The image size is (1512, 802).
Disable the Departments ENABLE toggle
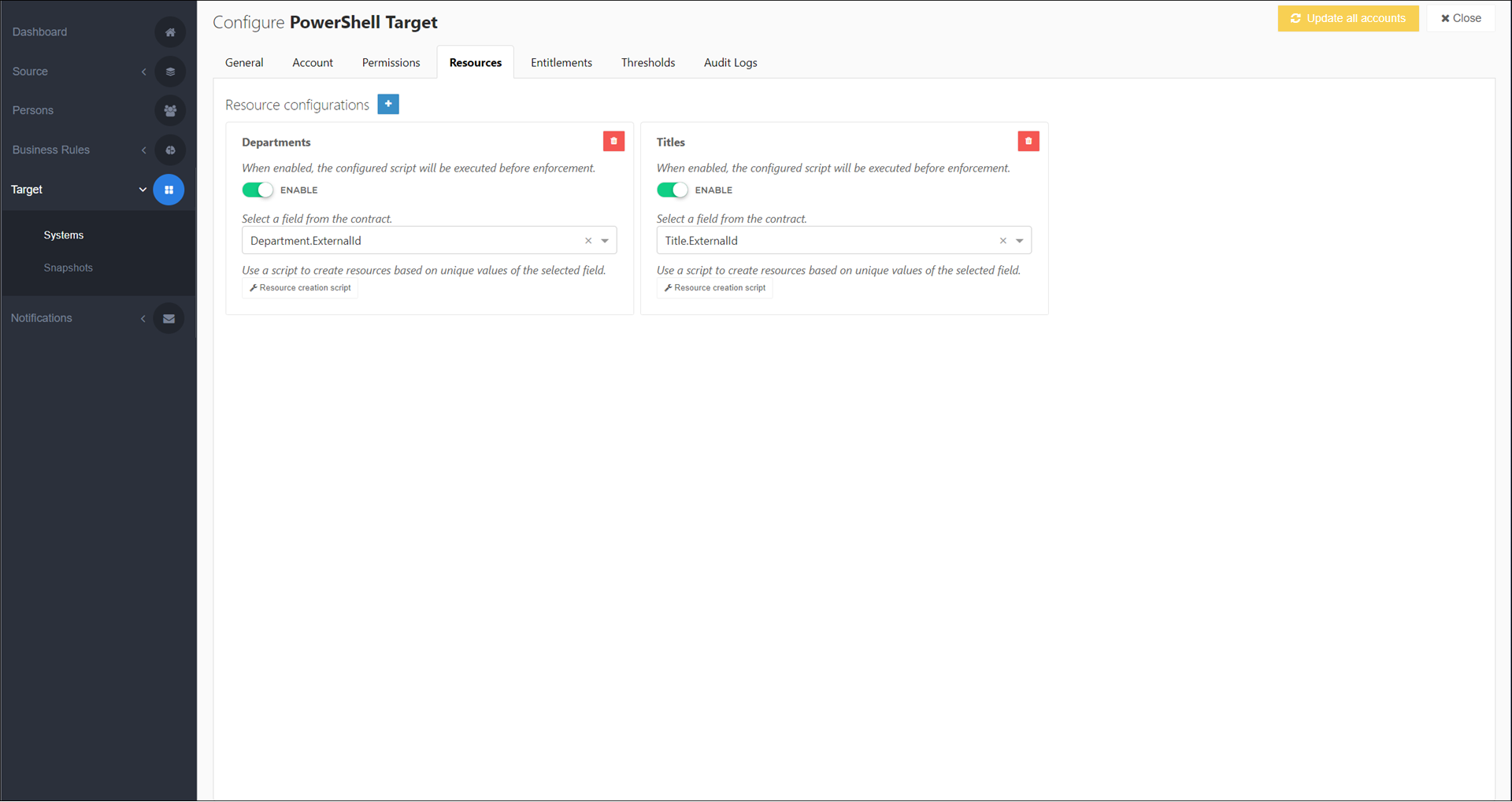tap(258, 190)
